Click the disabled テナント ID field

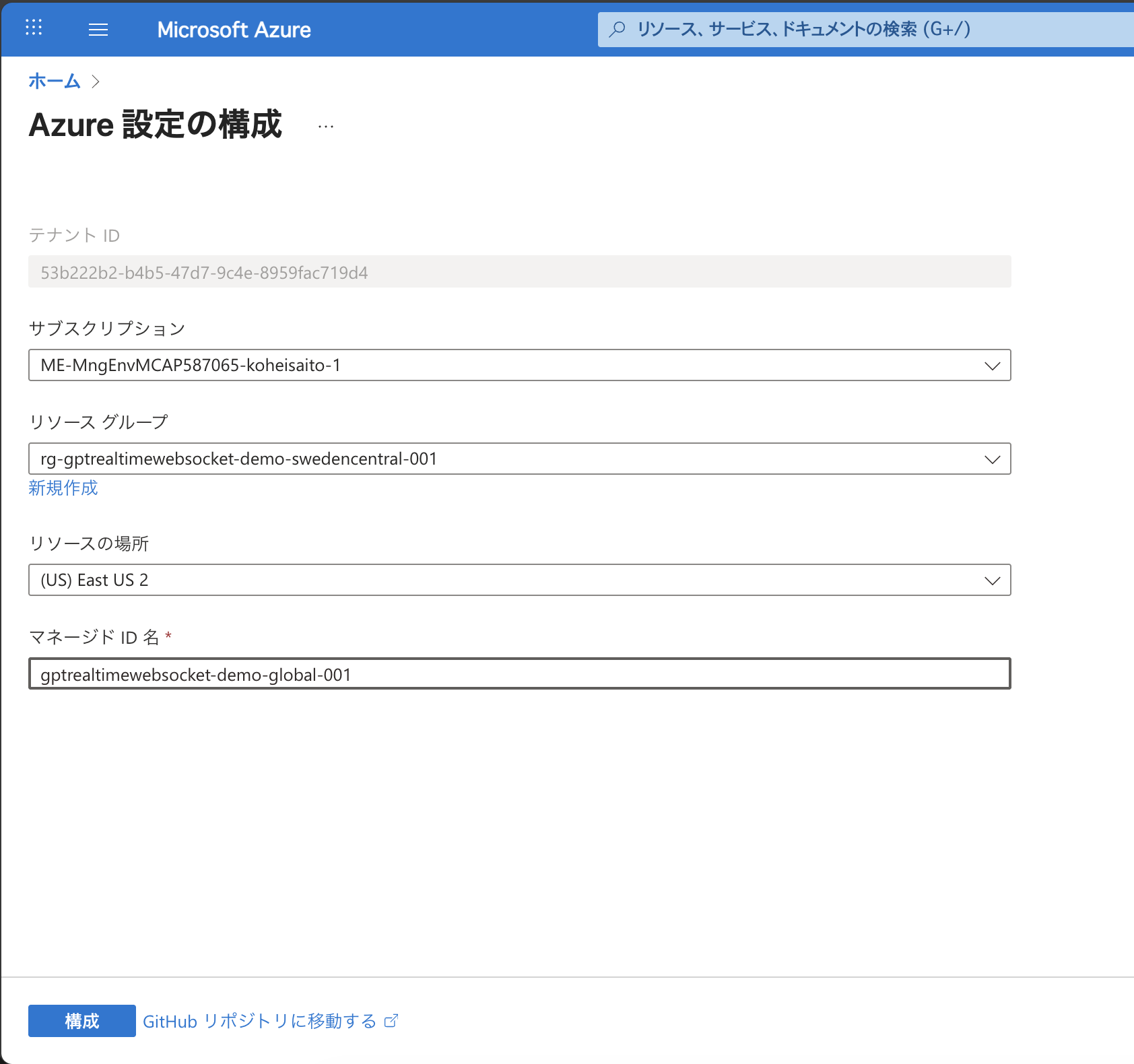pos(520,272)
